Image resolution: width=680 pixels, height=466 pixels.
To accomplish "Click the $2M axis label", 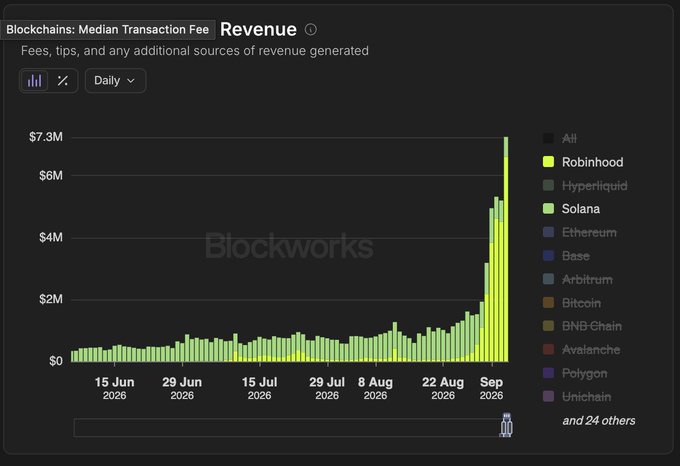I will click(51, 299).
